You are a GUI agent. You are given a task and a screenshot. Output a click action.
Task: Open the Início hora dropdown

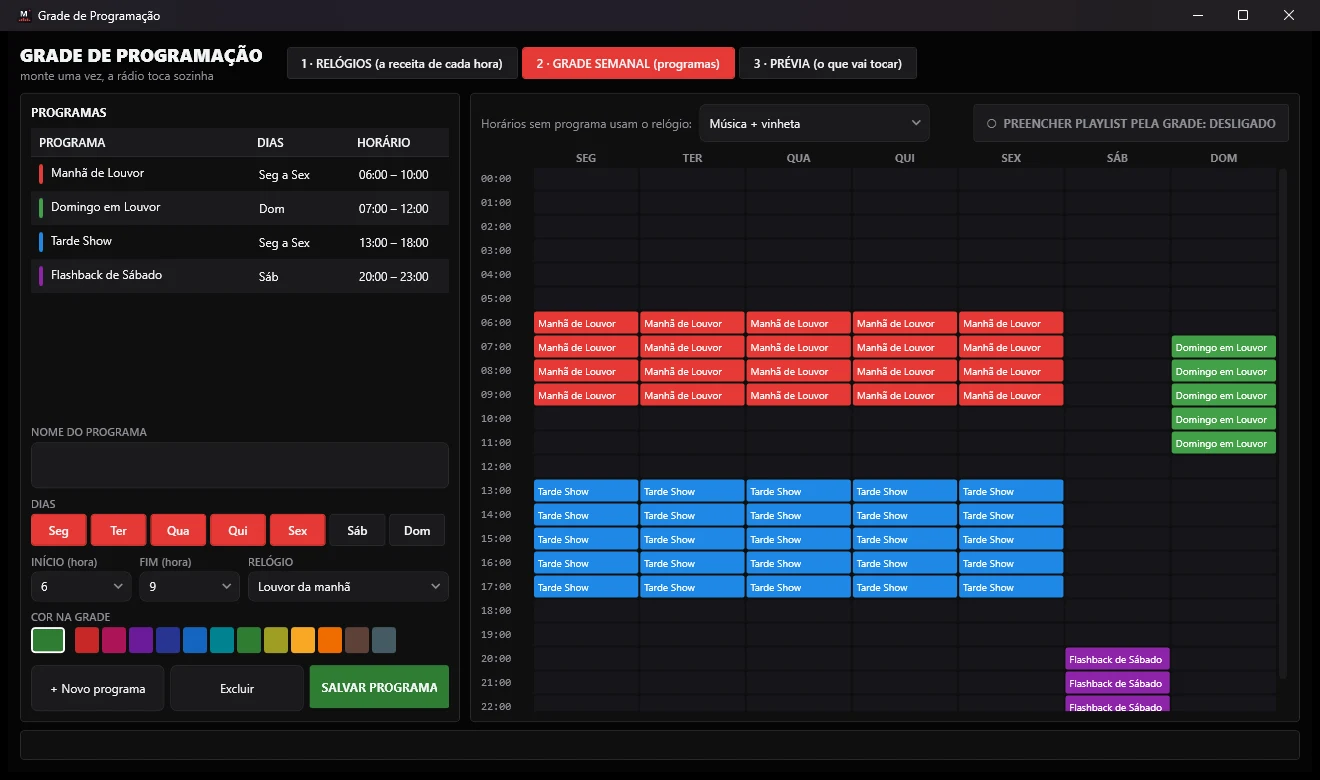[81, 586]
